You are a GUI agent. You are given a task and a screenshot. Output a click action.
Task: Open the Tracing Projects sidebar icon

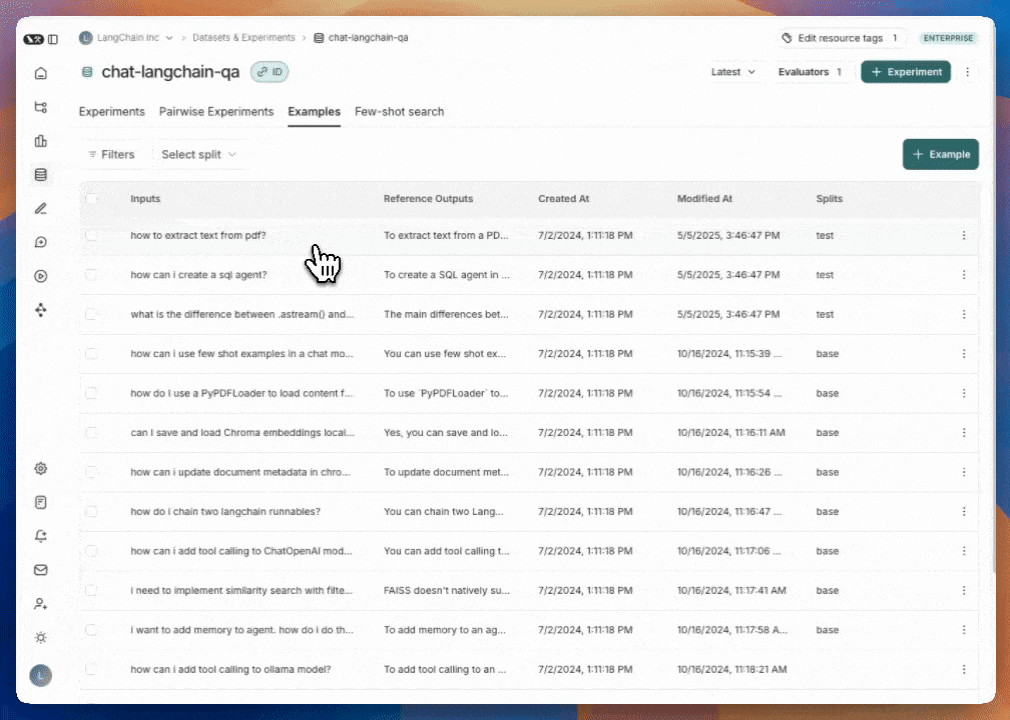(40, 107)
